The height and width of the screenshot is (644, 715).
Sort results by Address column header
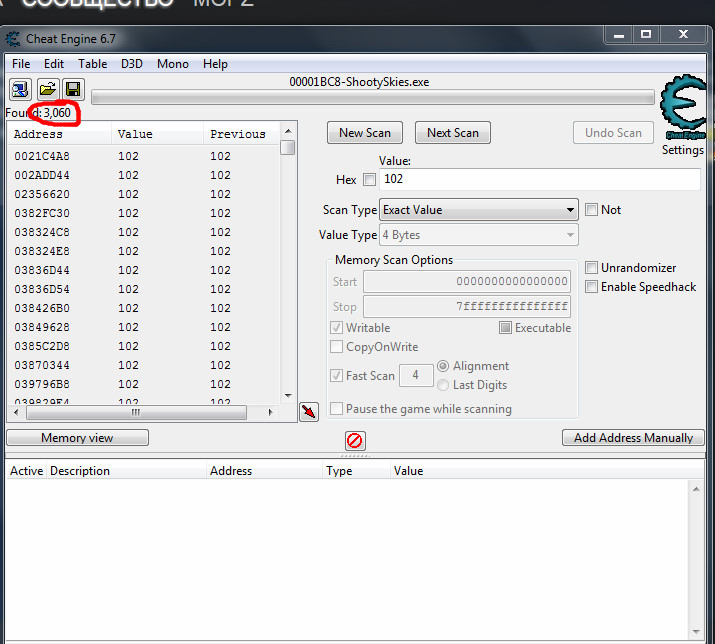click(60, 134)
